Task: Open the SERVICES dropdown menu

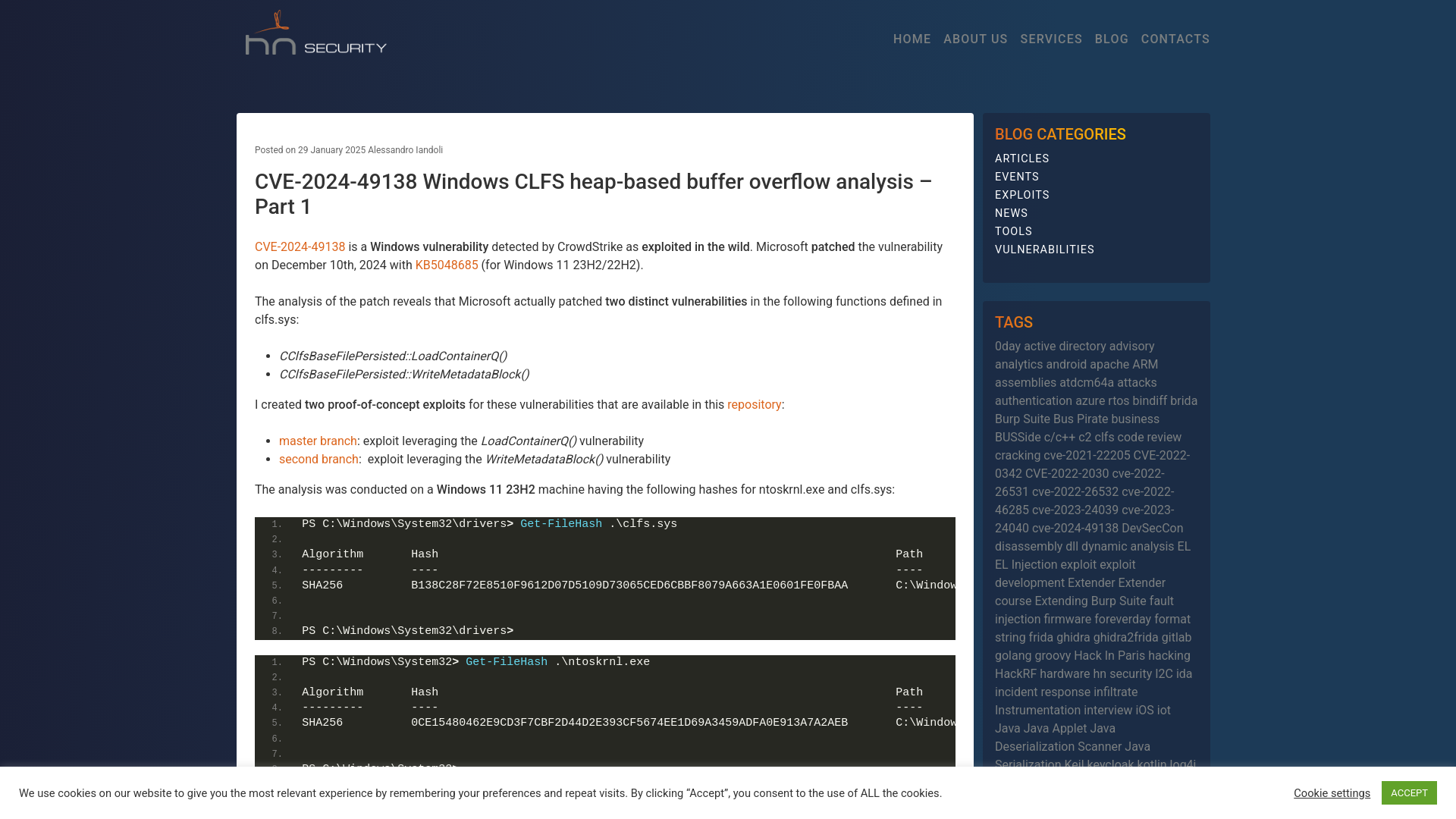Action: click(1051, 39)
